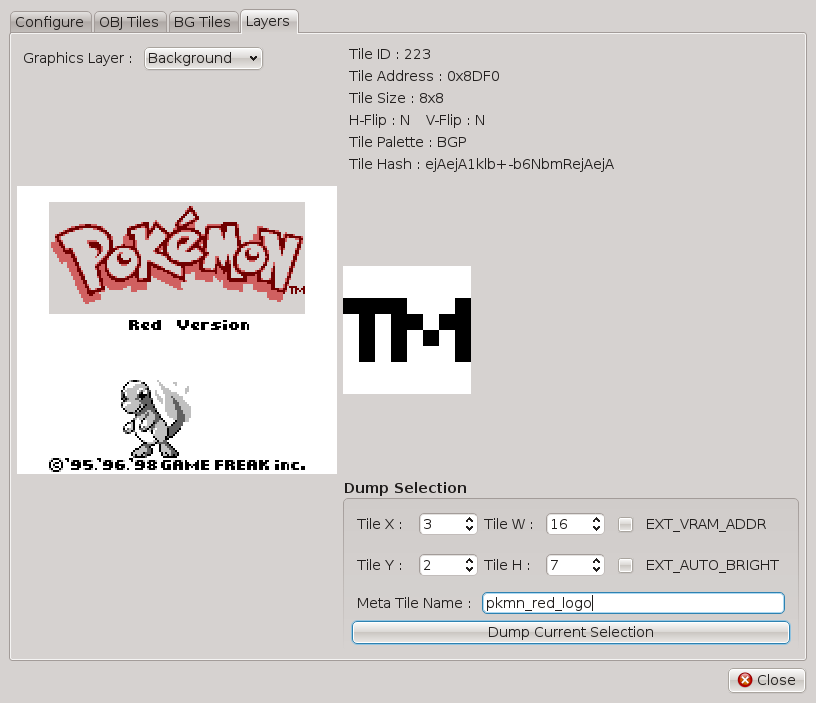816x703 pixels.
Task: Enable the EXT_VRAM_ADDR checkbox
Action: (x=626, y=525)
